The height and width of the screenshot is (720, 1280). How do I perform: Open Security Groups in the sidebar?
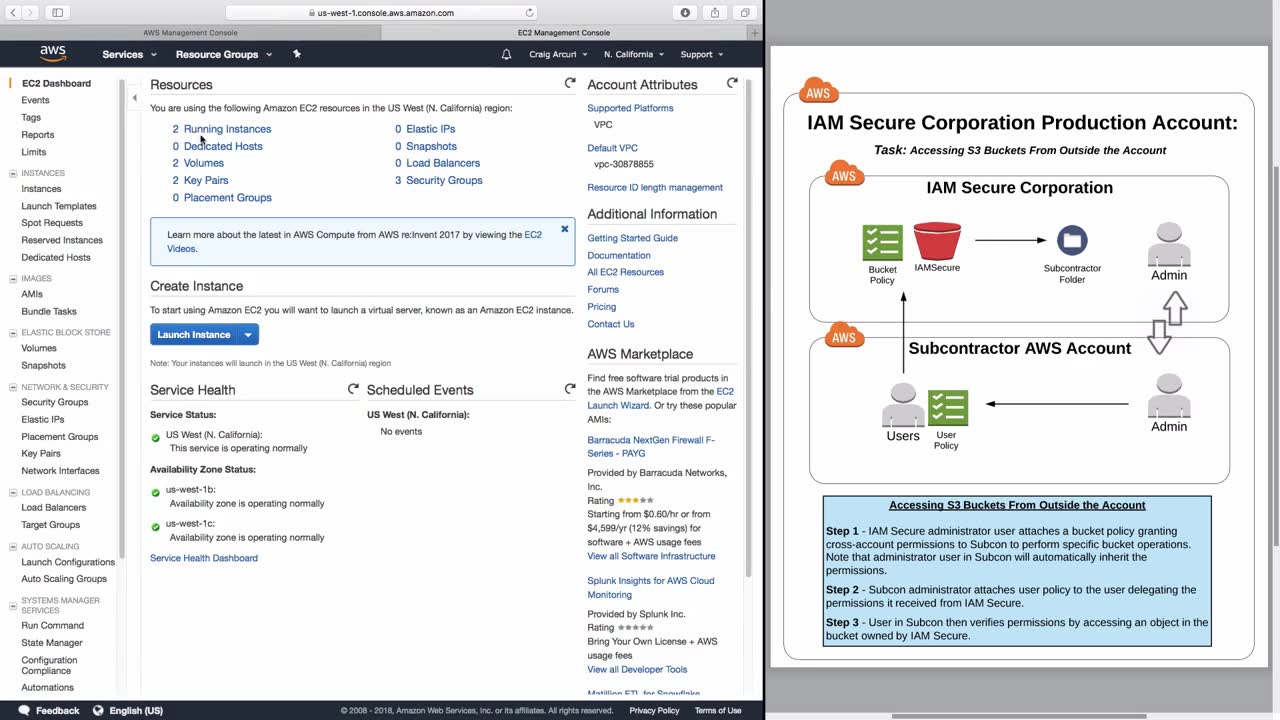55,402
